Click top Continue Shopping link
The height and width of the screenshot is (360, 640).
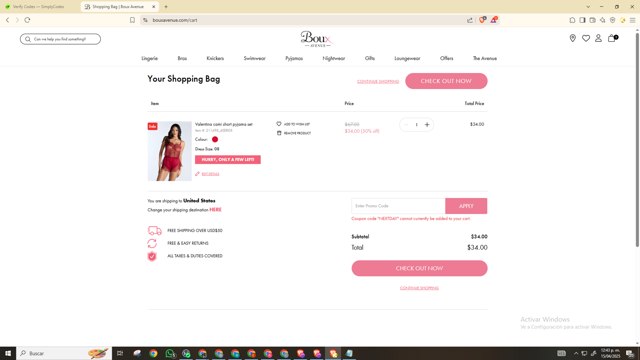coord(378,82)
